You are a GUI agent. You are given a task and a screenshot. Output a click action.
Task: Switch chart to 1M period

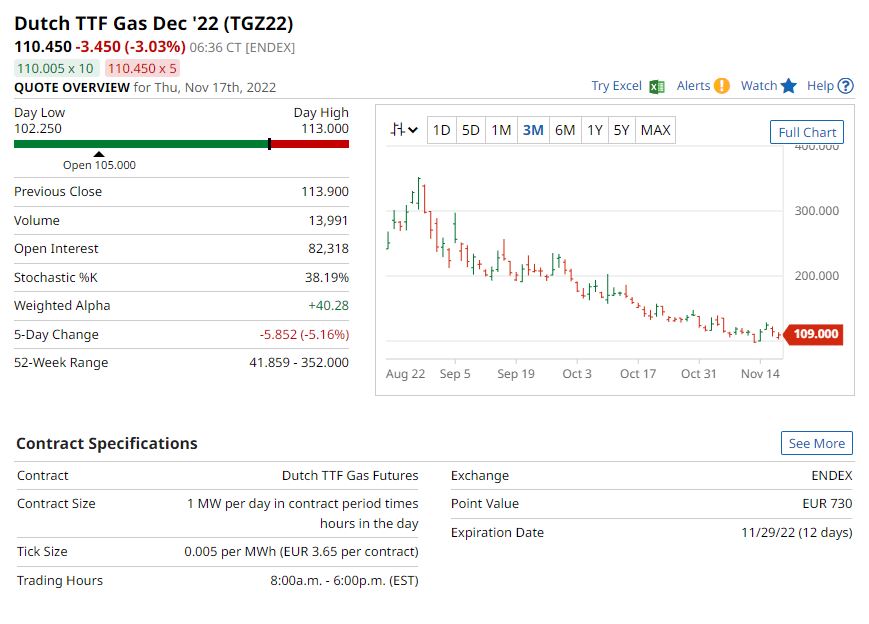click(x=502, y=130)
